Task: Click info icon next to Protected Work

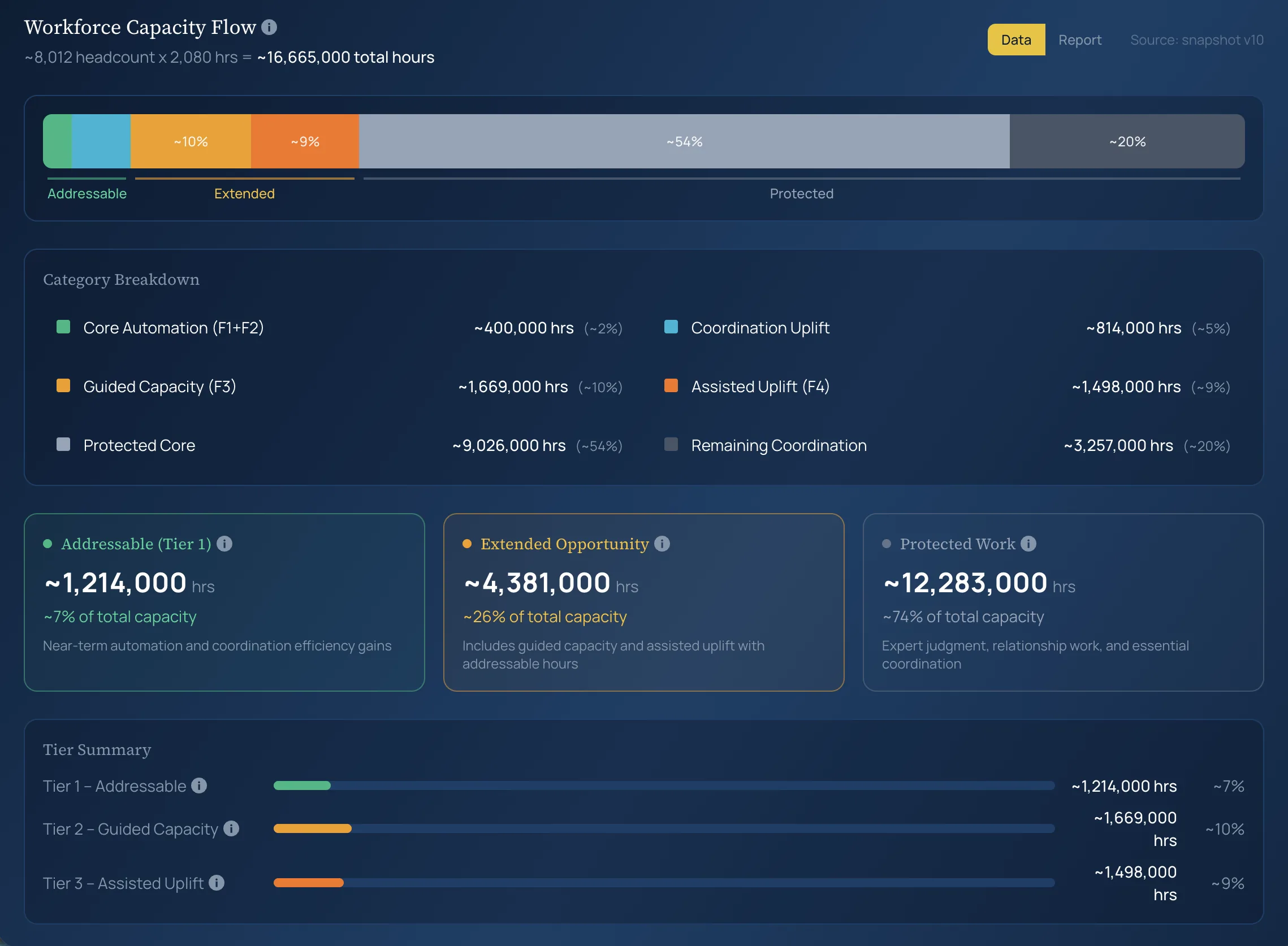Action: (1028, 544)
